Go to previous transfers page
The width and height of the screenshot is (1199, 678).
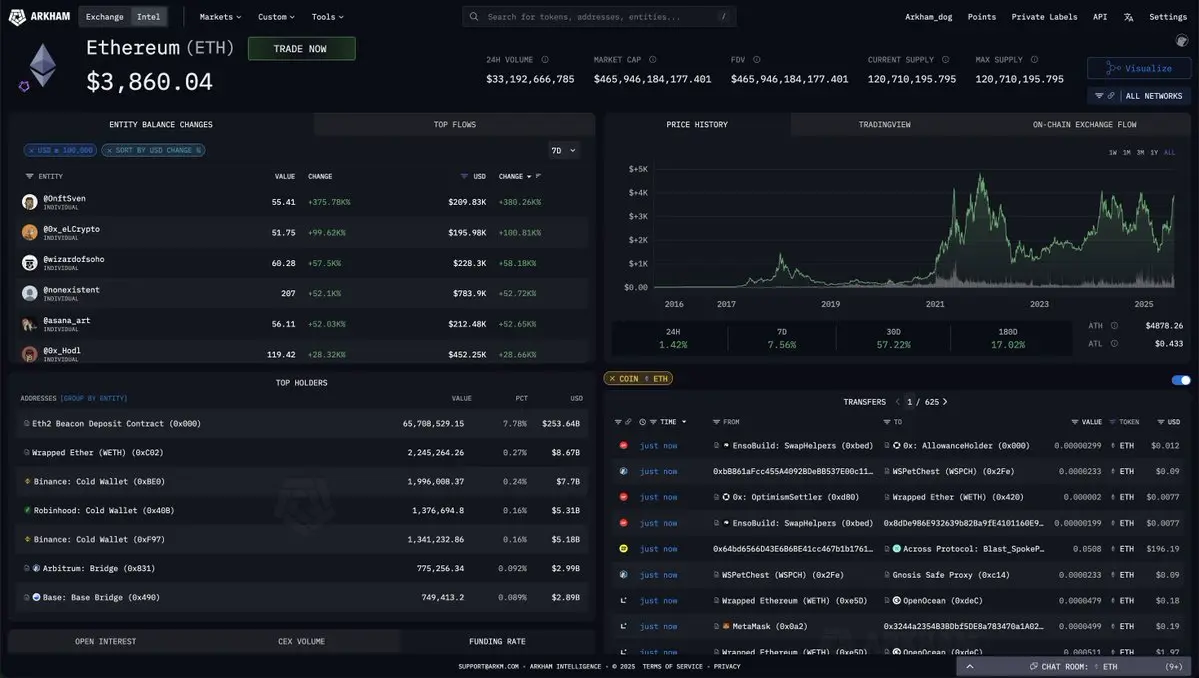pos(897,402)
